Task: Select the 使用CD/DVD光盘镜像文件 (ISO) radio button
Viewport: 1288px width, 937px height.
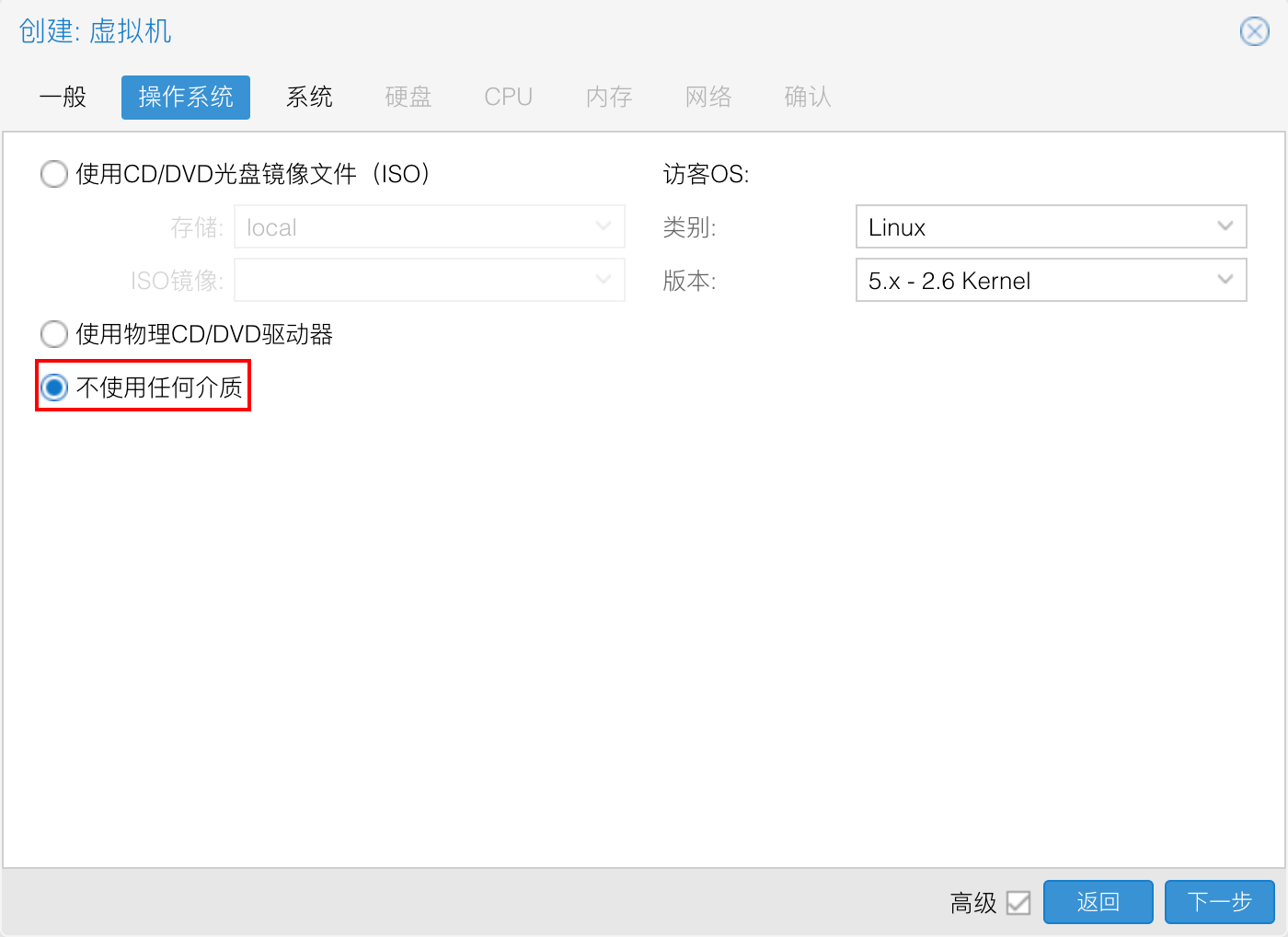Action: tap(54, 174)
